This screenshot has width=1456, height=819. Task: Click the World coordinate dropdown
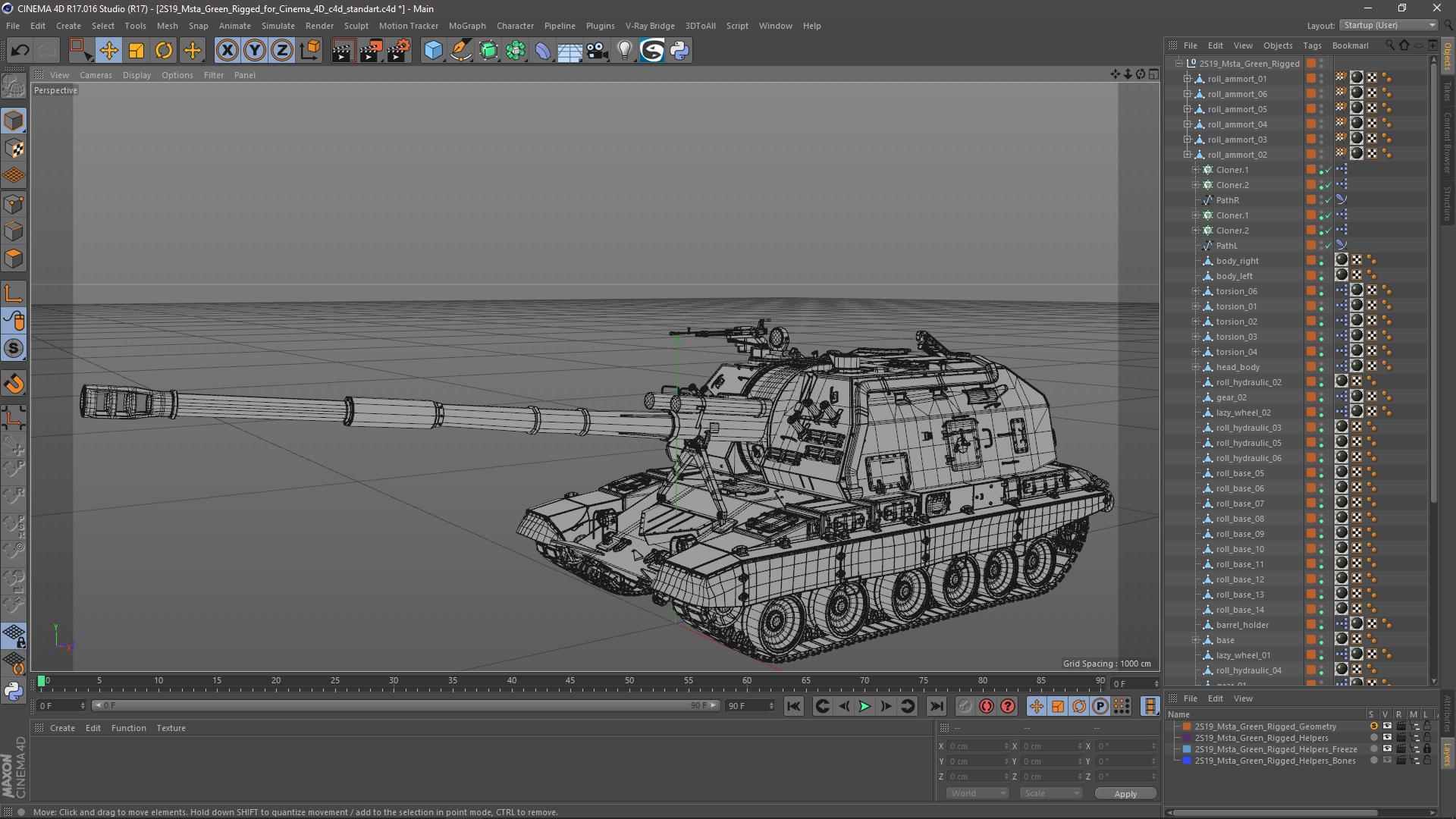coord(977,793)
